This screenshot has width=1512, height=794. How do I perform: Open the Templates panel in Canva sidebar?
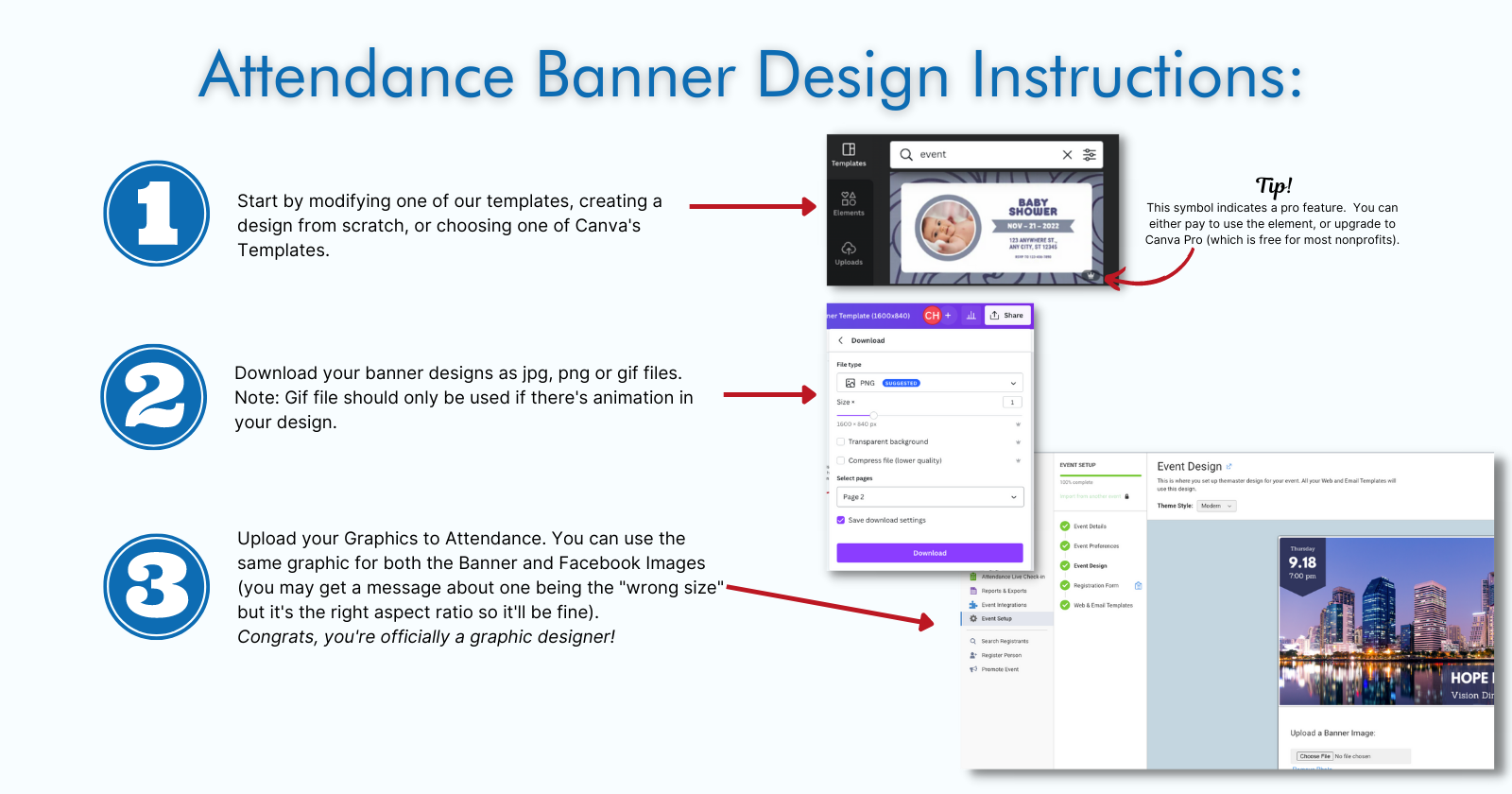pyautogui.click(x=849, y=155)
